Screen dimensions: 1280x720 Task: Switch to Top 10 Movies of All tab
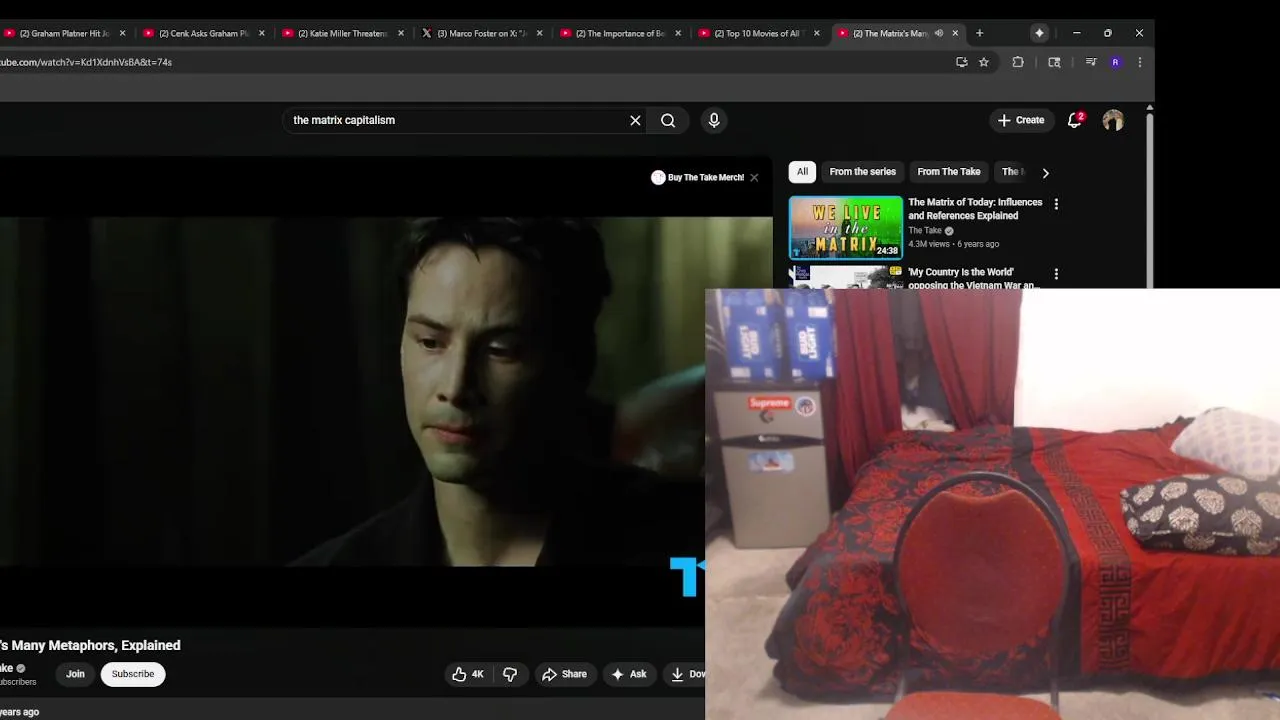759,33
